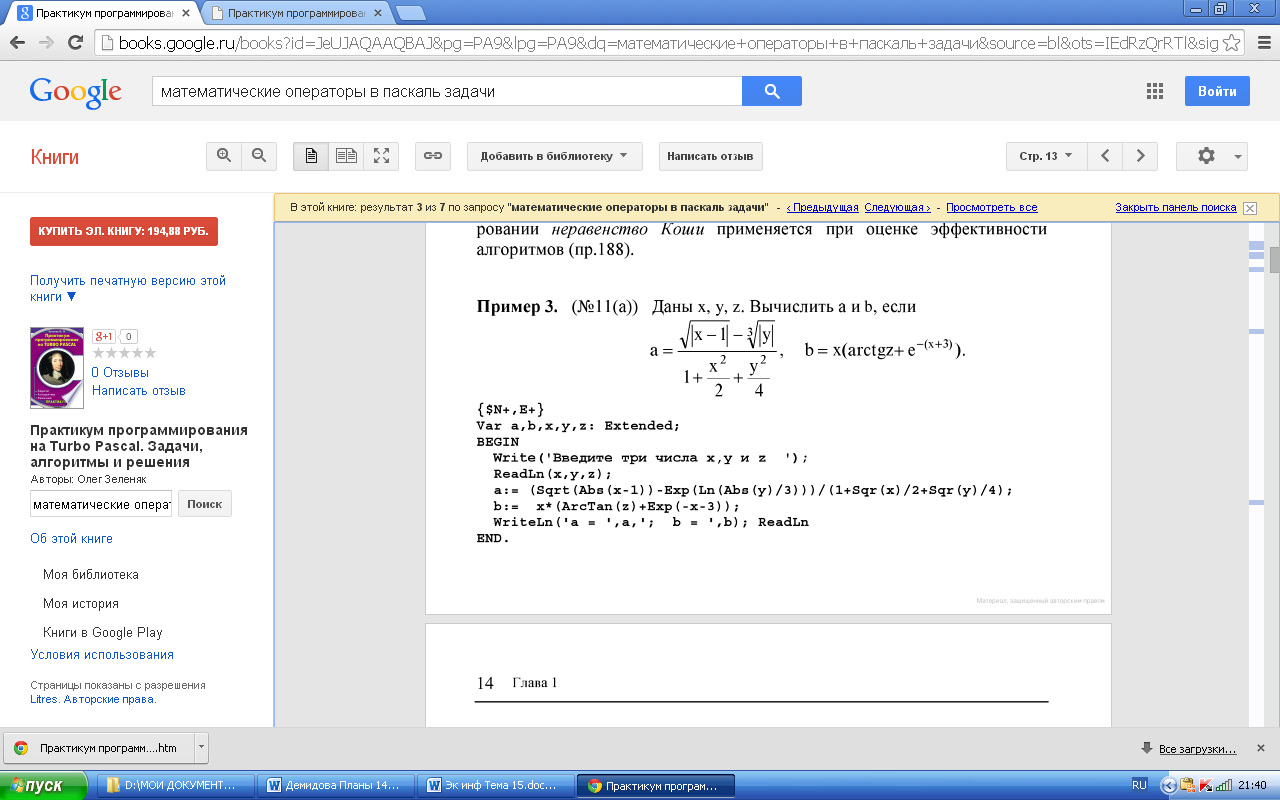This screenshot has height=800, width=1280.
Task: Open Моя библиотека
Action: point(91,575)
